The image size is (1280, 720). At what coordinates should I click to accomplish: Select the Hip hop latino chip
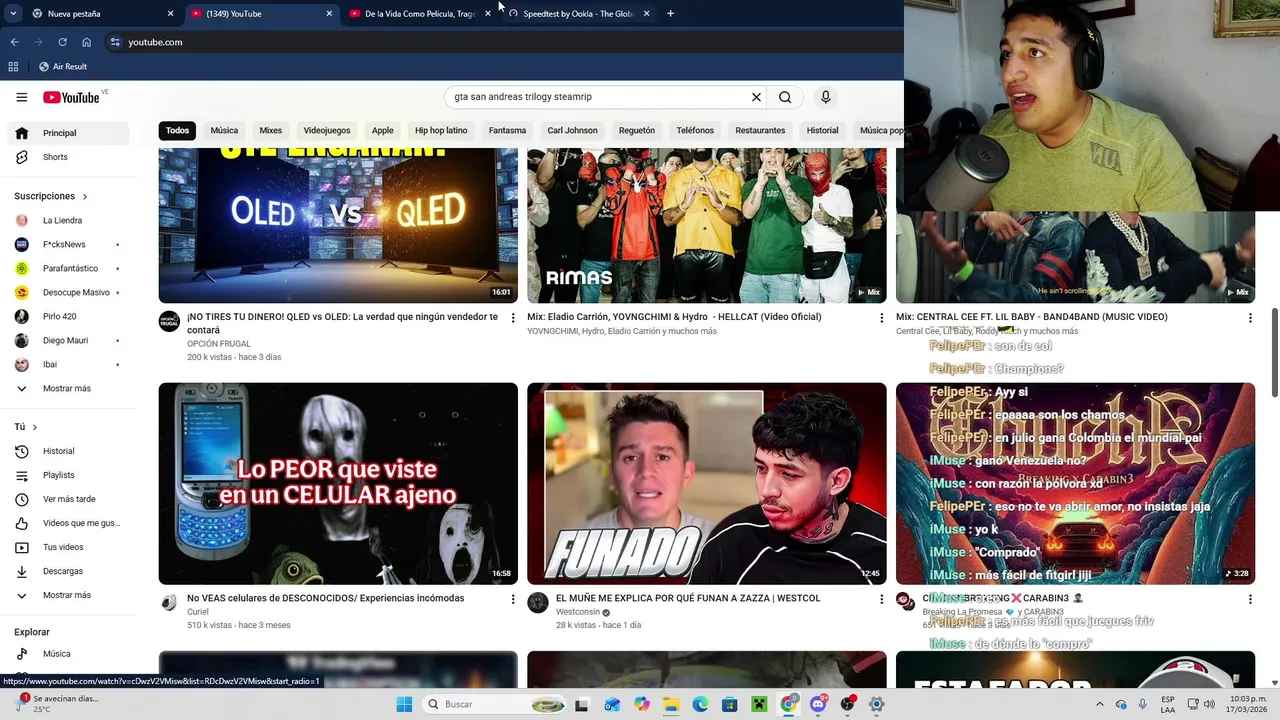tap(441, 130)
